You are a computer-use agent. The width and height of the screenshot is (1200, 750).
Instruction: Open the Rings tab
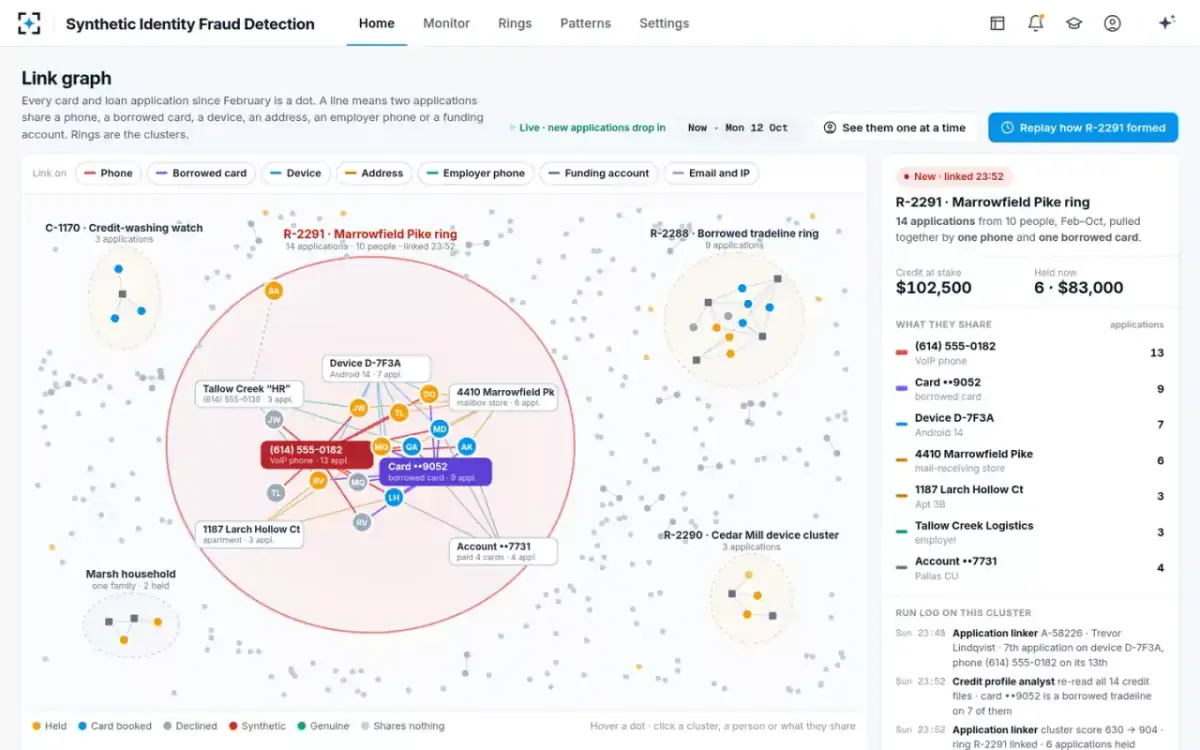click(x=515, y=23)
